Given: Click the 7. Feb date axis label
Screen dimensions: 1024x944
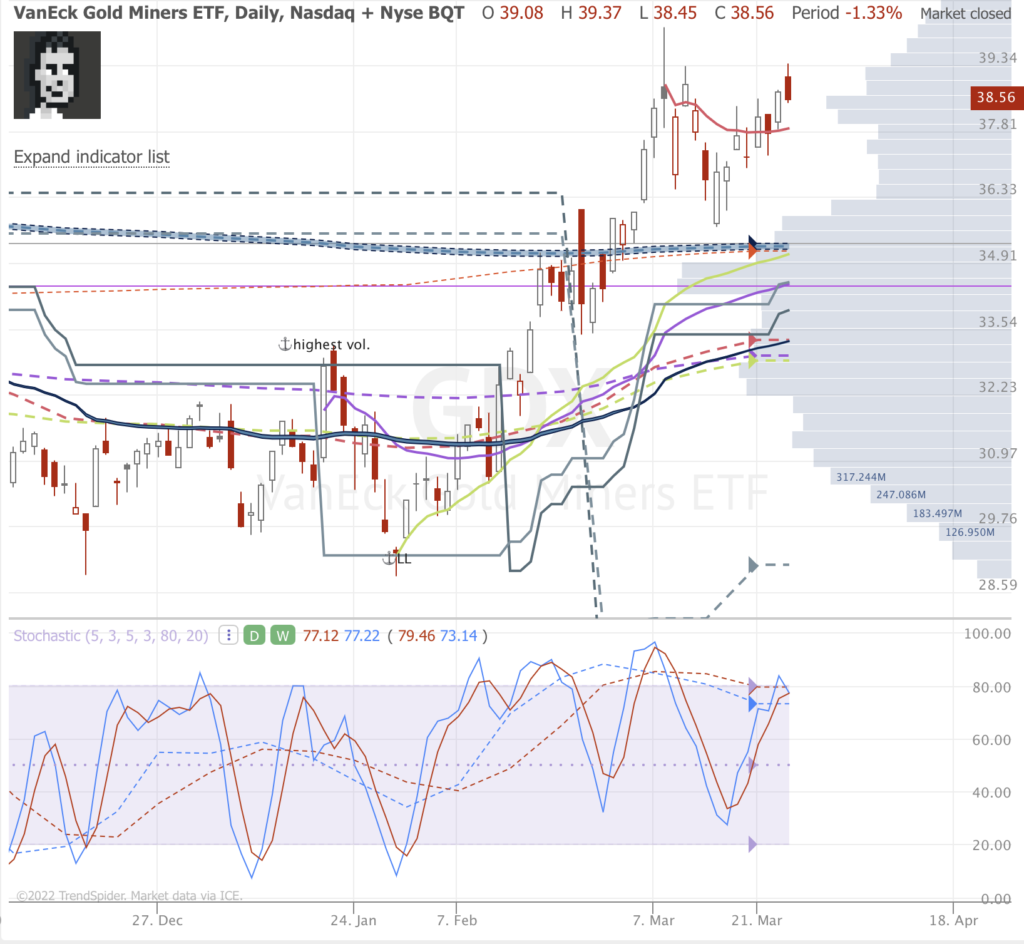Looking at the screenshot, I should pyautogui.click(x=456, y=920).
